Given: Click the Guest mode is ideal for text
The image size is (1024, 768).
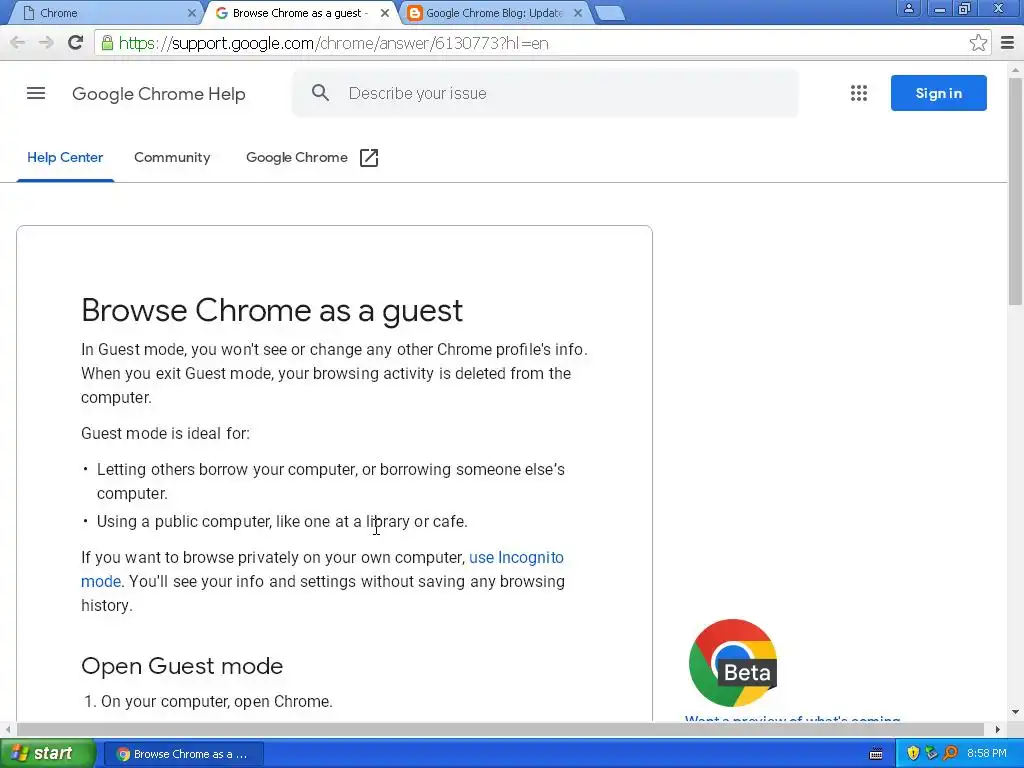Looking at the screenshot, I should 165,433.
